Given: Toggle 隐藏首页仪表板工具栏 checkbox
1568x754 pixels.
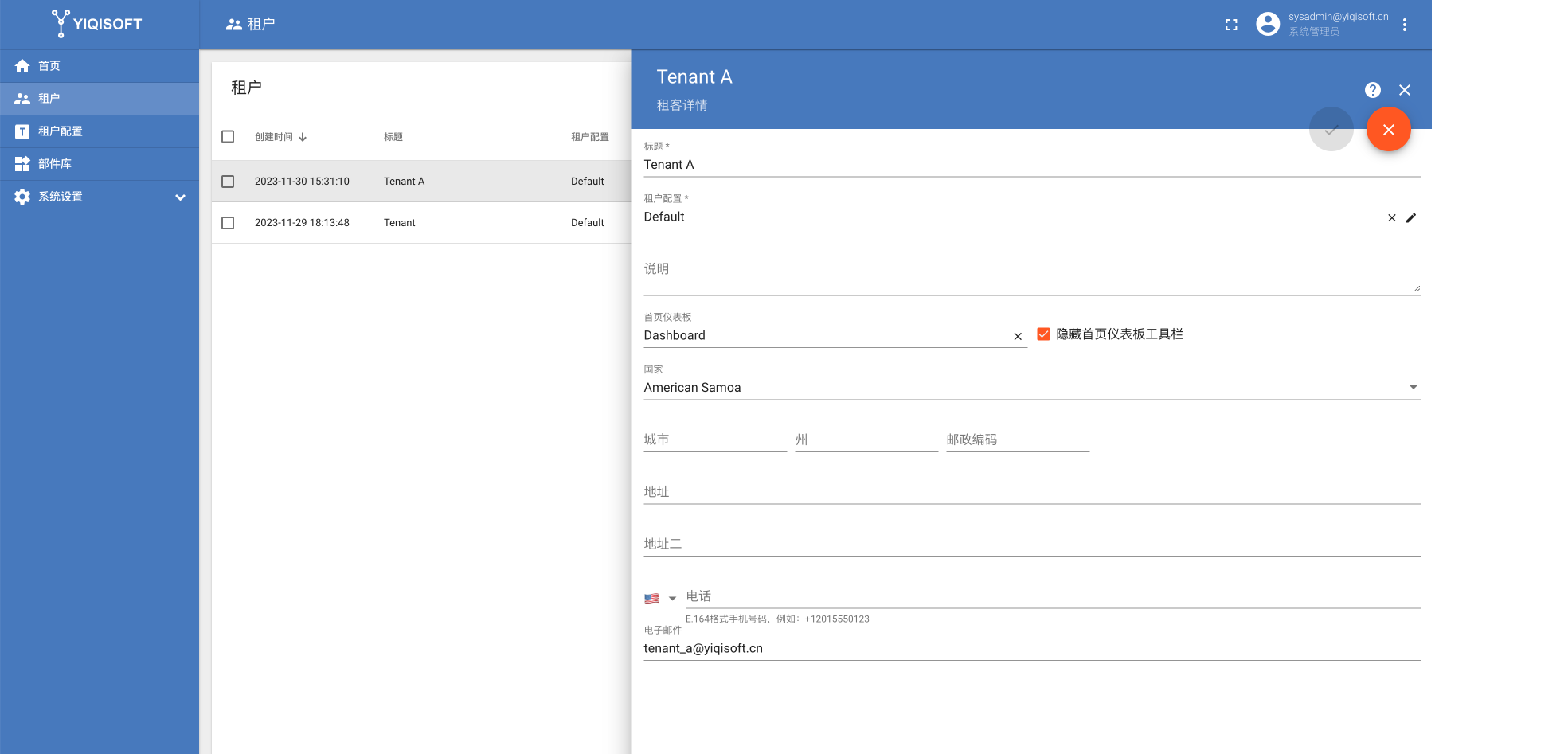Looking at the screenshot, I should 1043,334.
